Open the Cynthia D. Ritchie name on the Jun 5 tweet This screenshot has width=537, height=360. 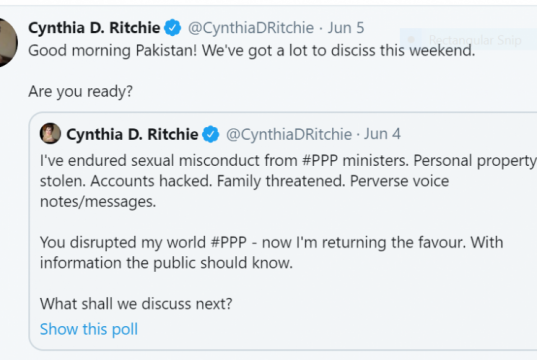94,28
